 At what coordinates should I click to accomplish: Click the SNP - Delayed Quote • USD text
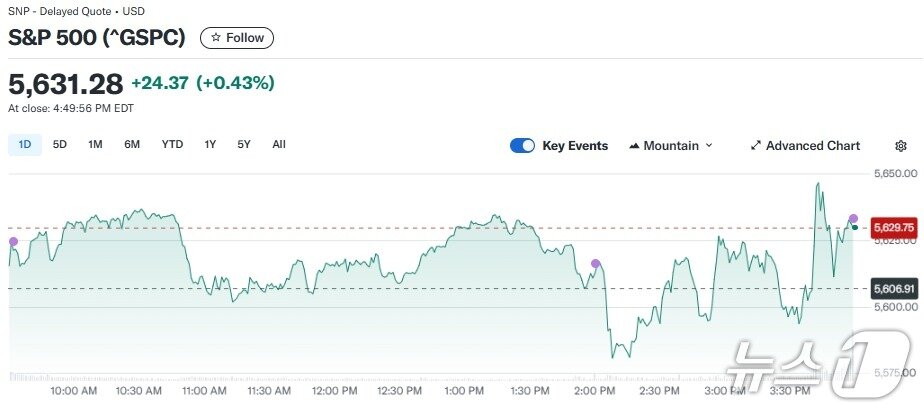tap(77, 11)
